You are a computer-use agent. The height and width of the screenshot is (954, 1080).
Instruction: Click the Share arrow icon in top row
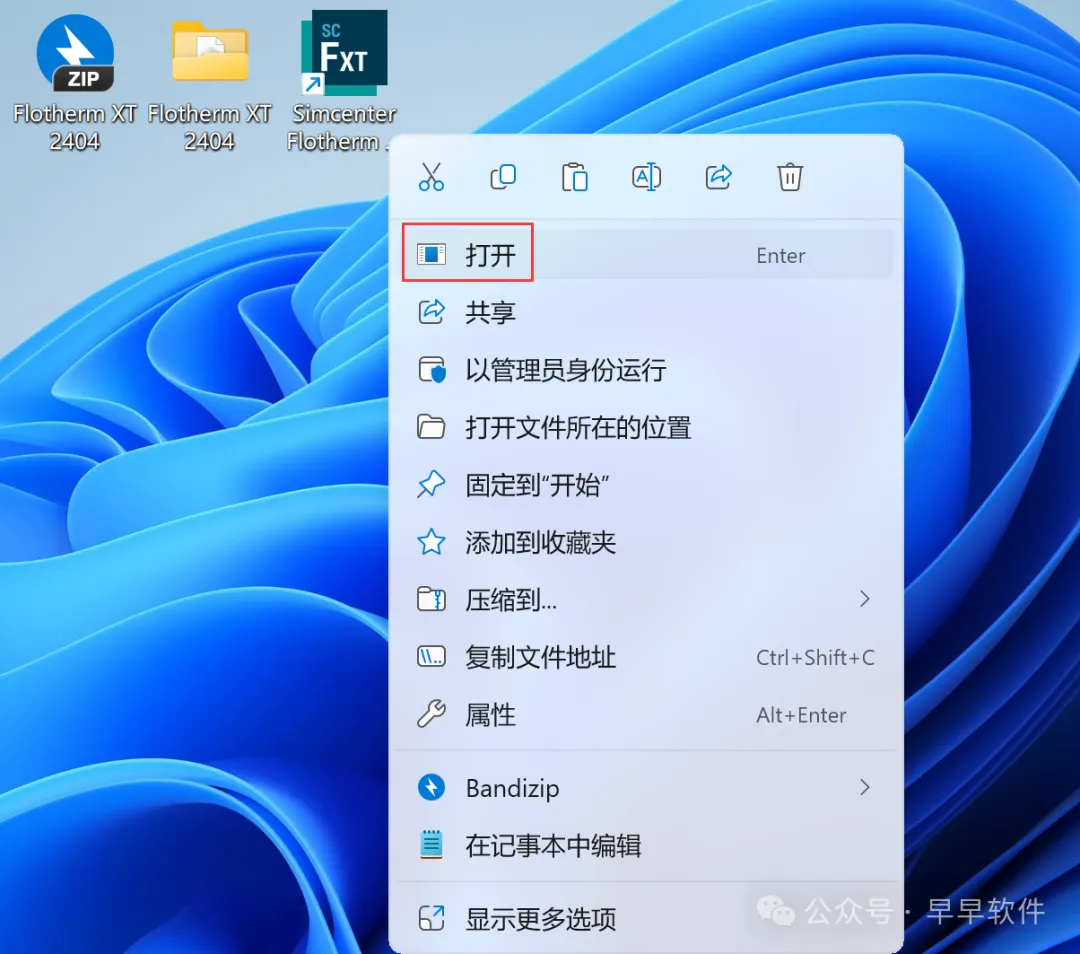(718, 177)
